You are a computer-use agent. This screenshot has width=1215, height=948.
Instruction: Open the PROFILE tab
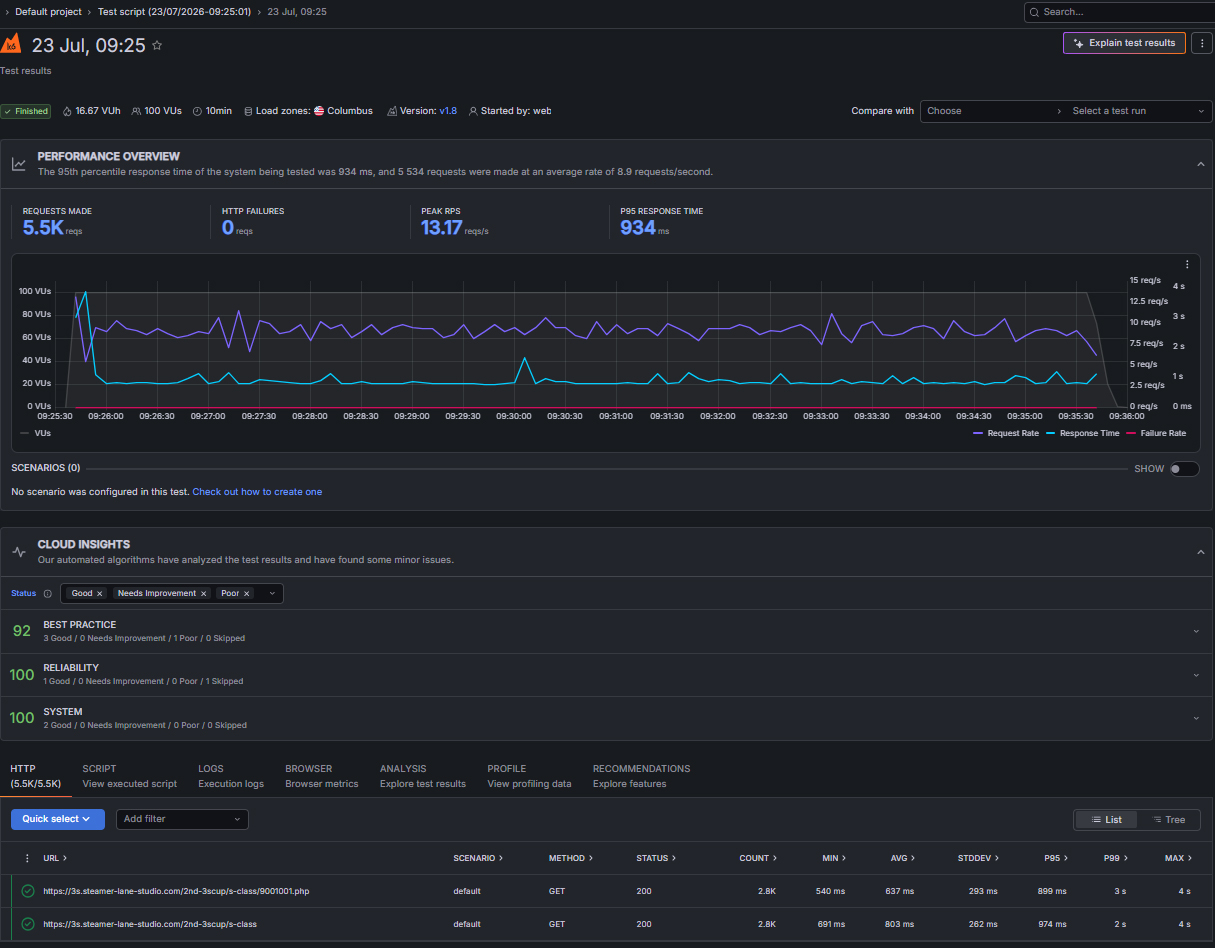click(x=529, y=776)
